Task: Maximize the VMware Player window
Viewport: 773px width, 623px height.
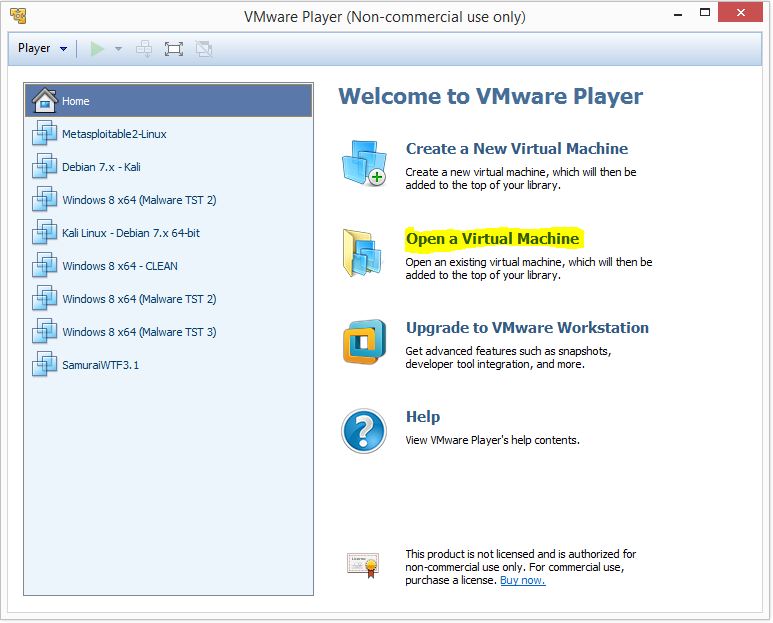Action: point(705,13)
